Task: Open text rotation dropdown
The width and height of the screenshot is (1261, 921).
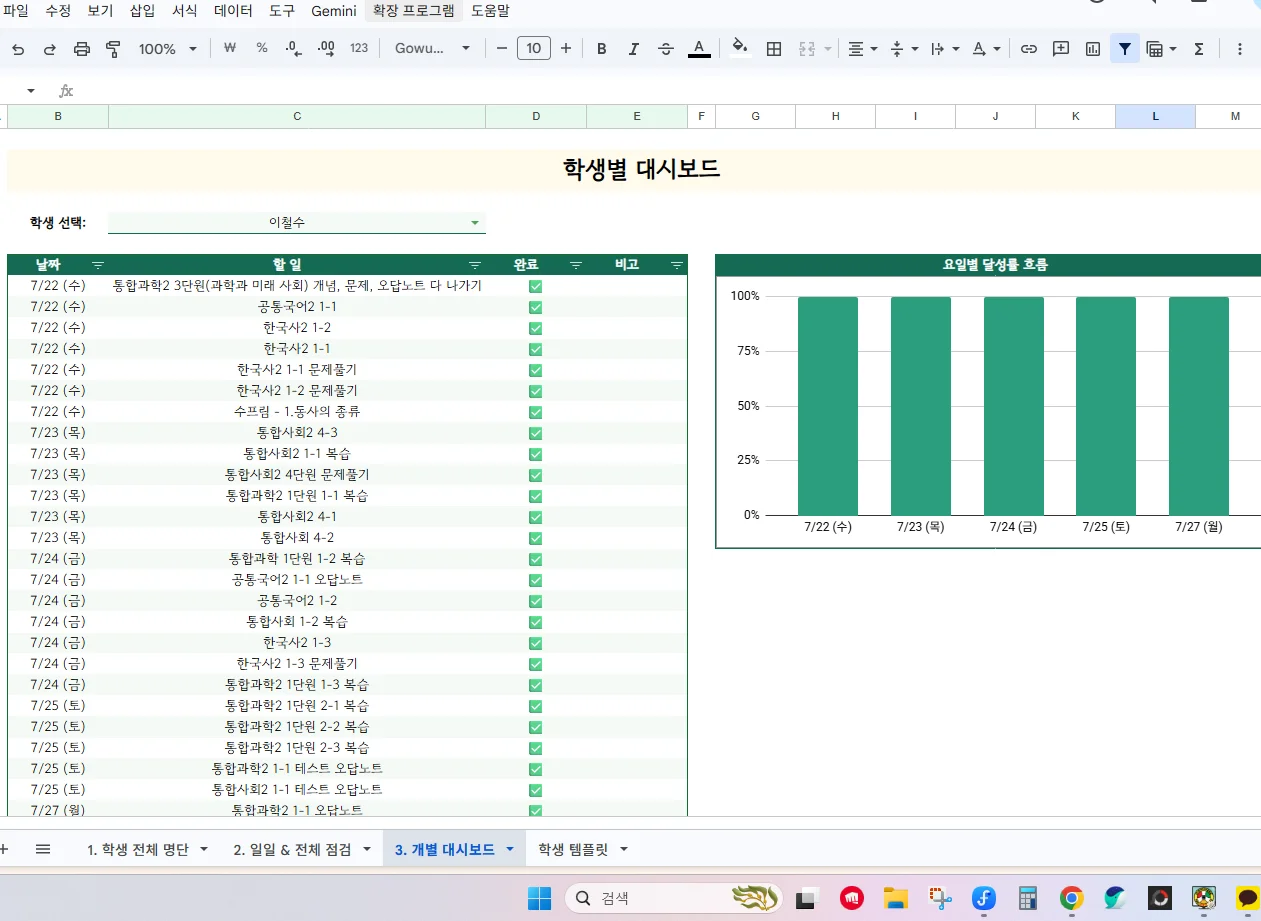Action: click(x=986, y=48)
